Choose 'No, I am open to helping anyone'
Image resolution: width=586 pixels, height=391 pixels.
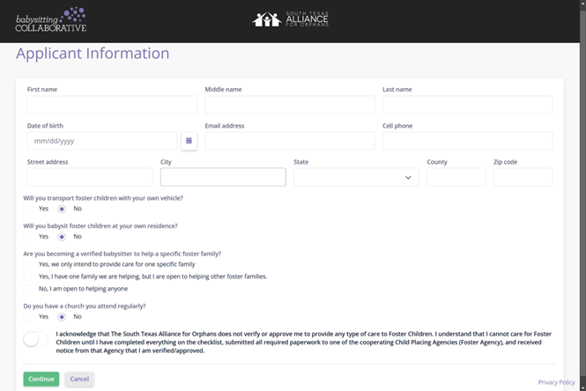tap(27, 289)
